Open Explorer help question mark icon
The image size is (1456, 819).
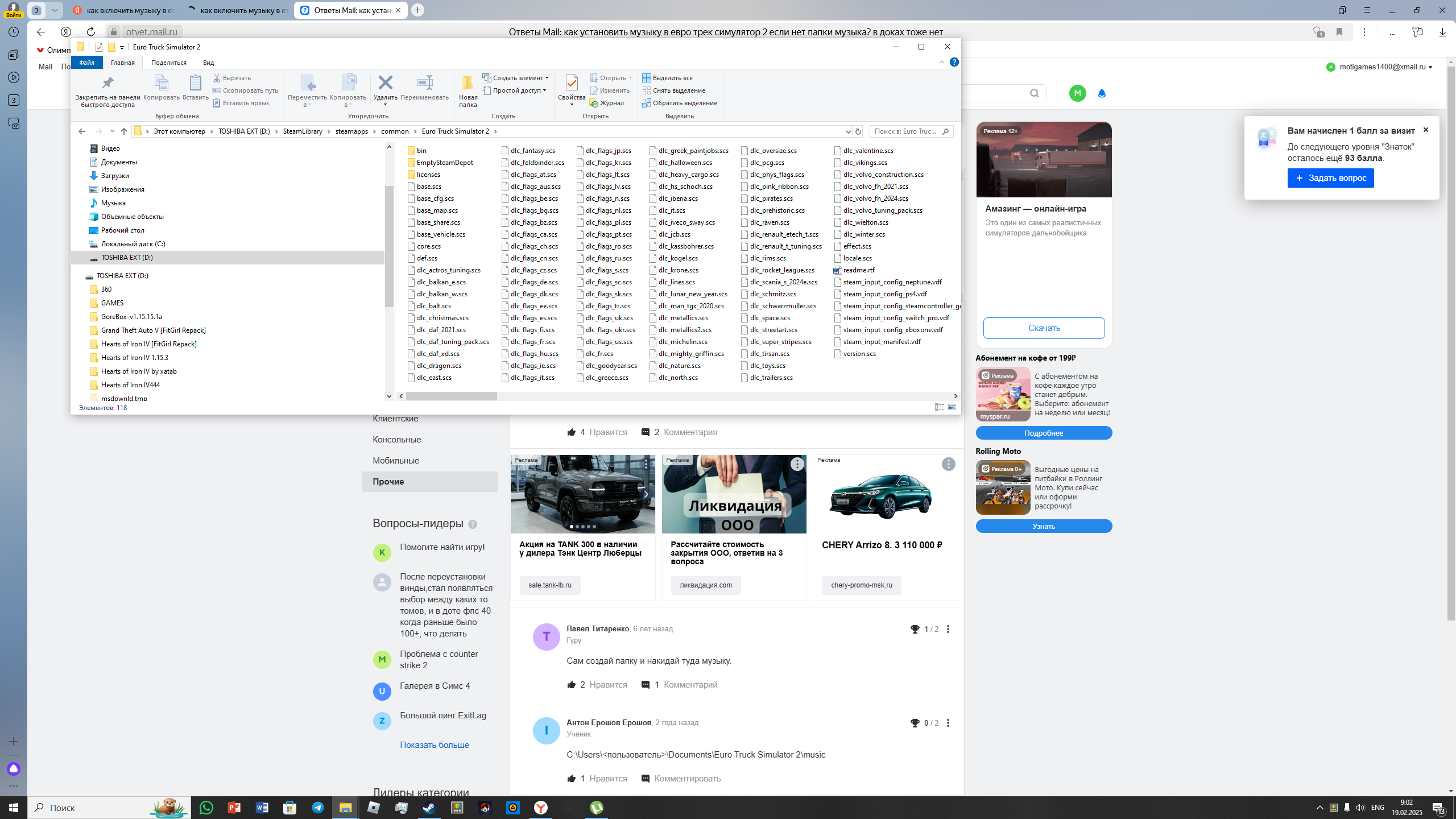click(x=954, y=62)
